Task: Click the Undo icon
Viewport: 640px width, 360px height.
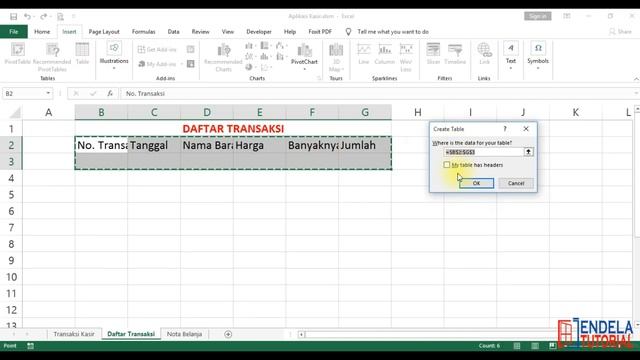Action: [x=27, y=16]
